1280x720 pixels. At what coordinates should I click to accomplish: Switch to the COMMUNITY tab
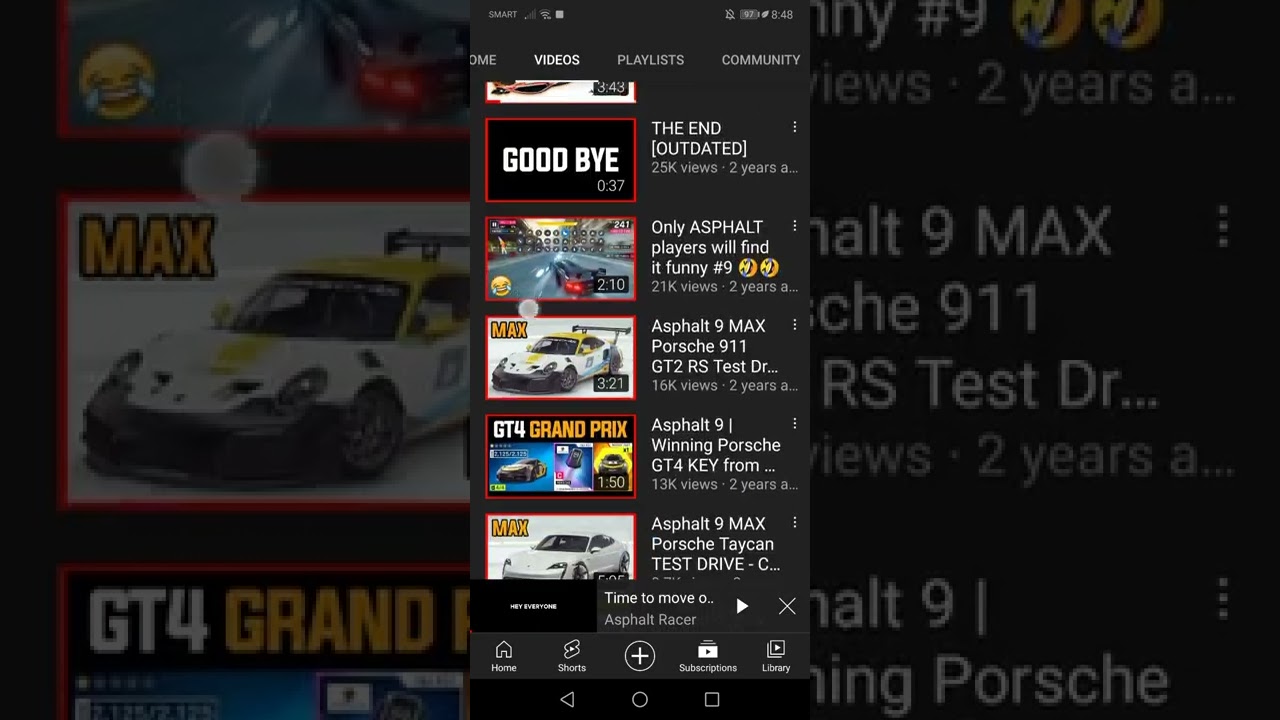point(761,60)
